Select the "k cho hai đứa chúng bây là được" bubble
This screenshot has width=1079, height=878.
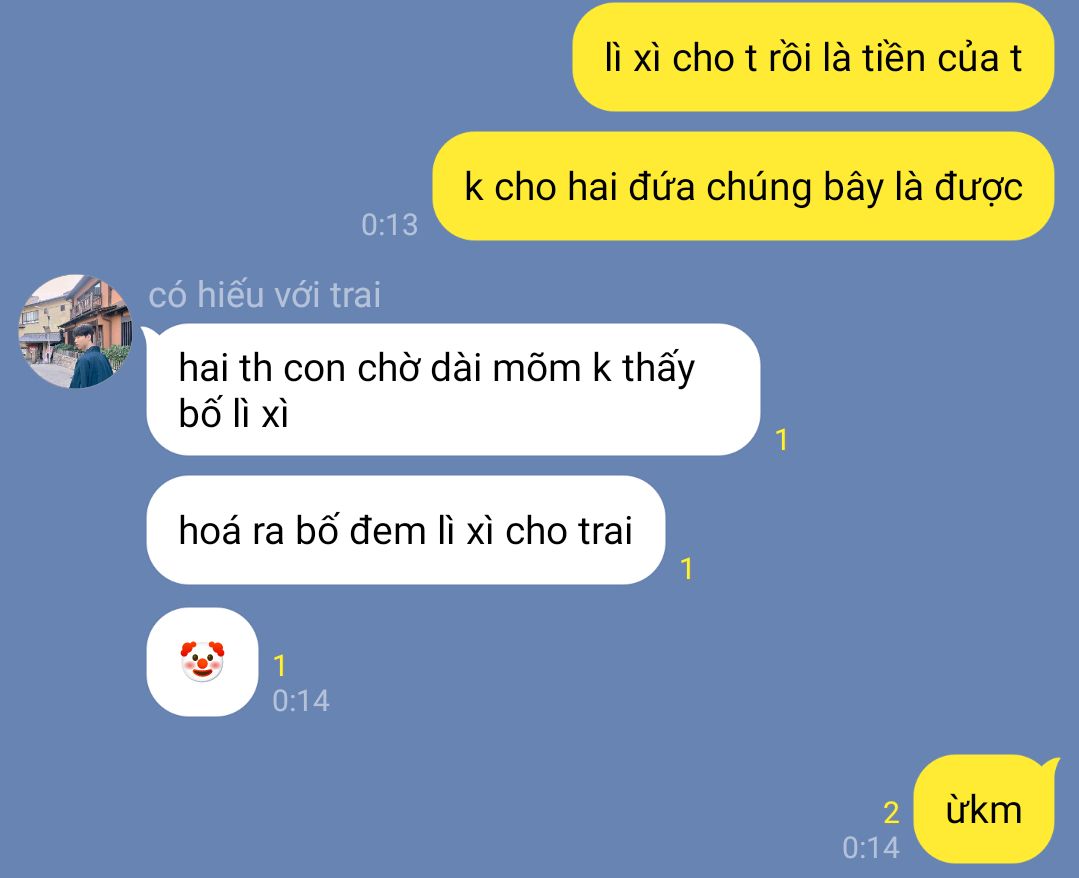pyautogui.click(x=743, y=186)
